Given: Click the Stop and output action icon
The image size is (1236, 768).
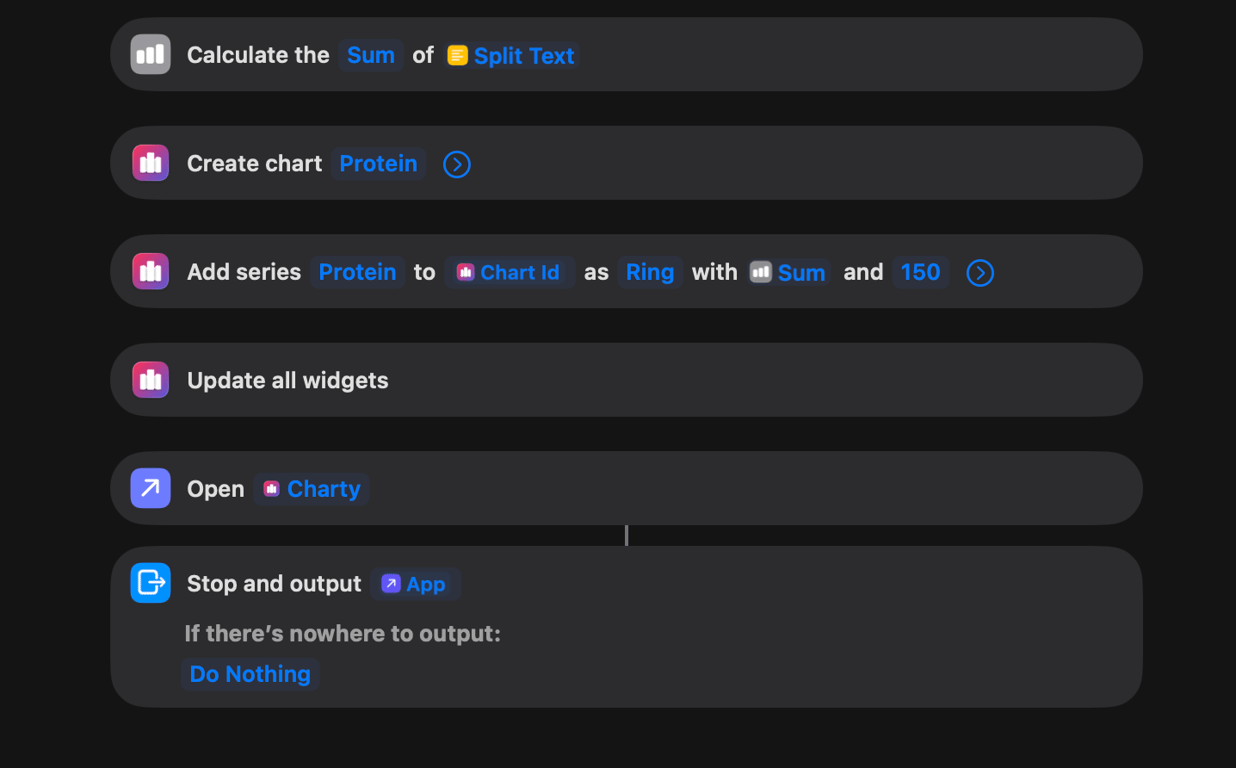Looking at the screenshot, I should (150, 583).
